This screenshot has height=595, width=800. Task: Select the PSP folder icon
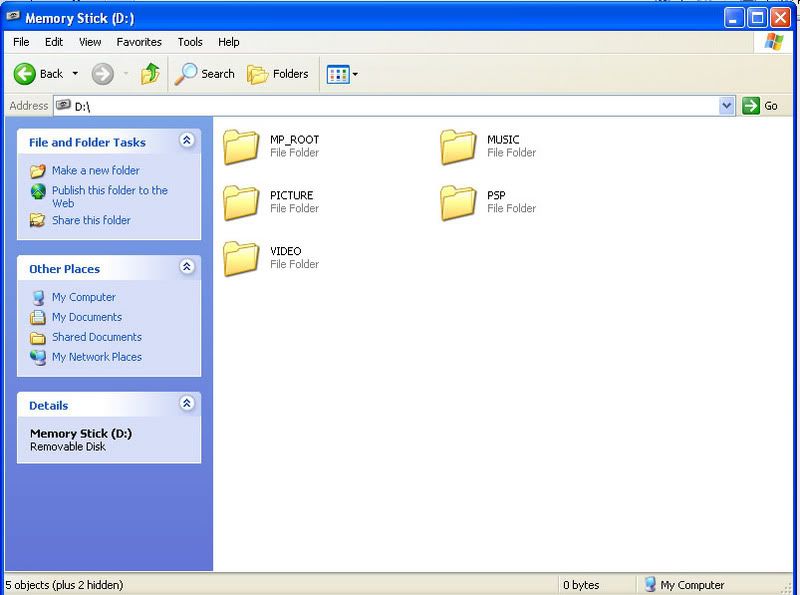pyautogui.click(x=458, y=203)
